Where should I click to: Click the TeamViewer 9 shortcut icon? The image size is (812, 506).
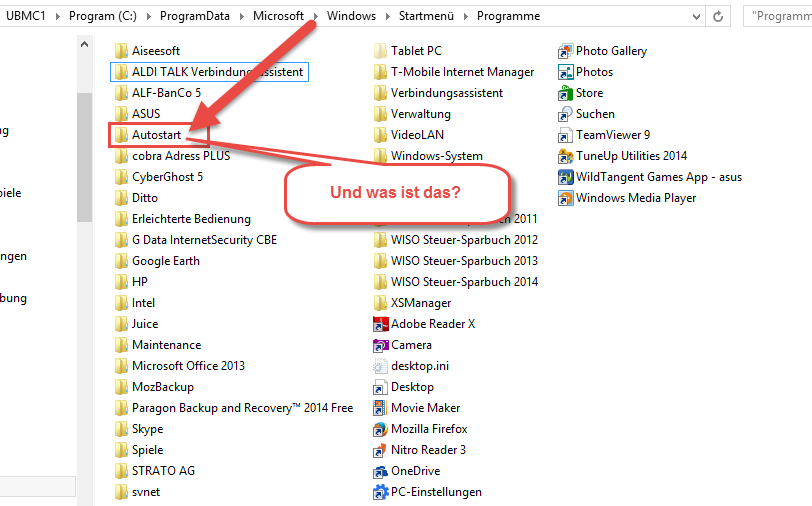pyautogui.click(x=566, y=135)
